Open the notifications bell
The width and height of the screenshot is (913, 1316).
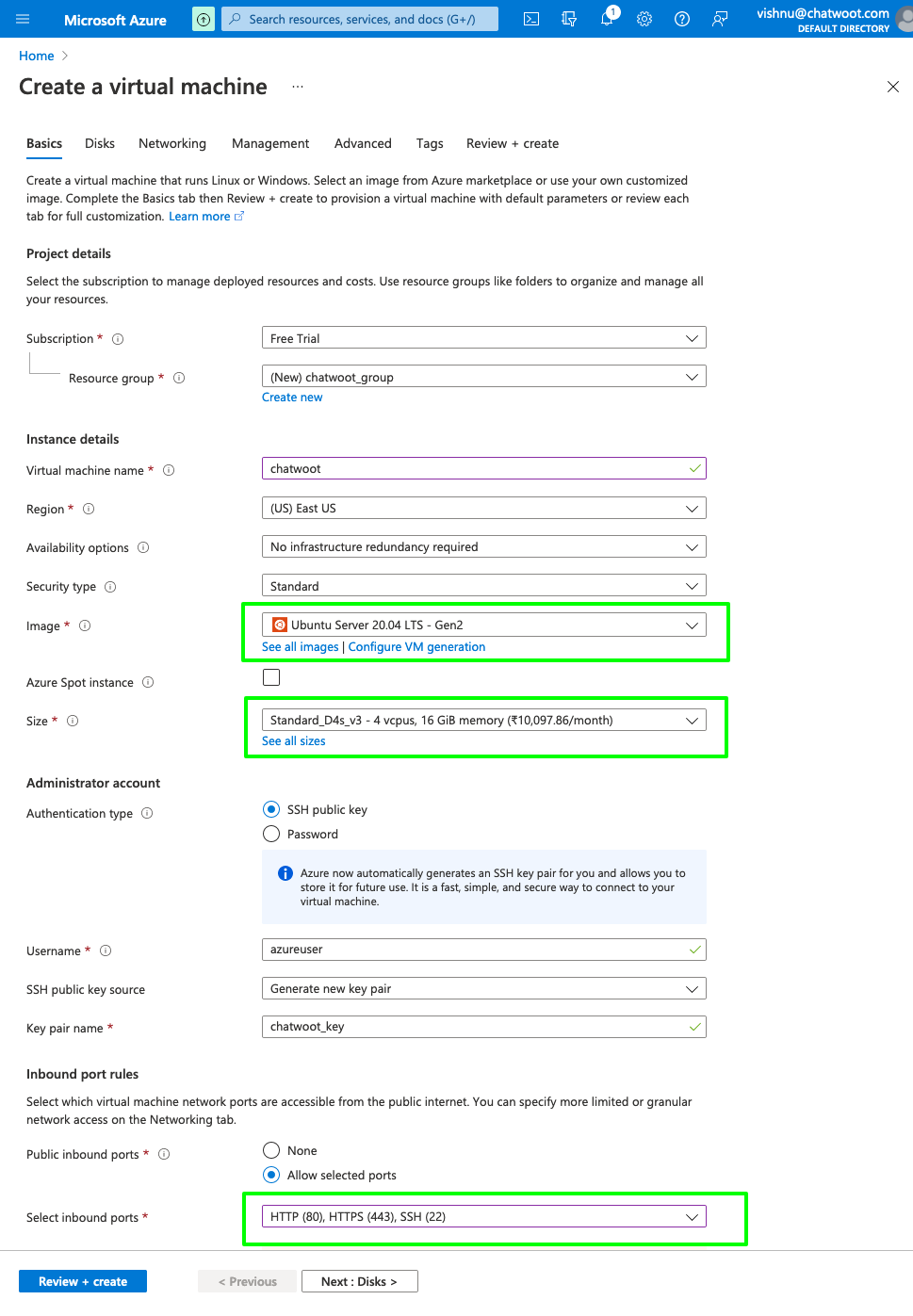[x=607, y=19]
